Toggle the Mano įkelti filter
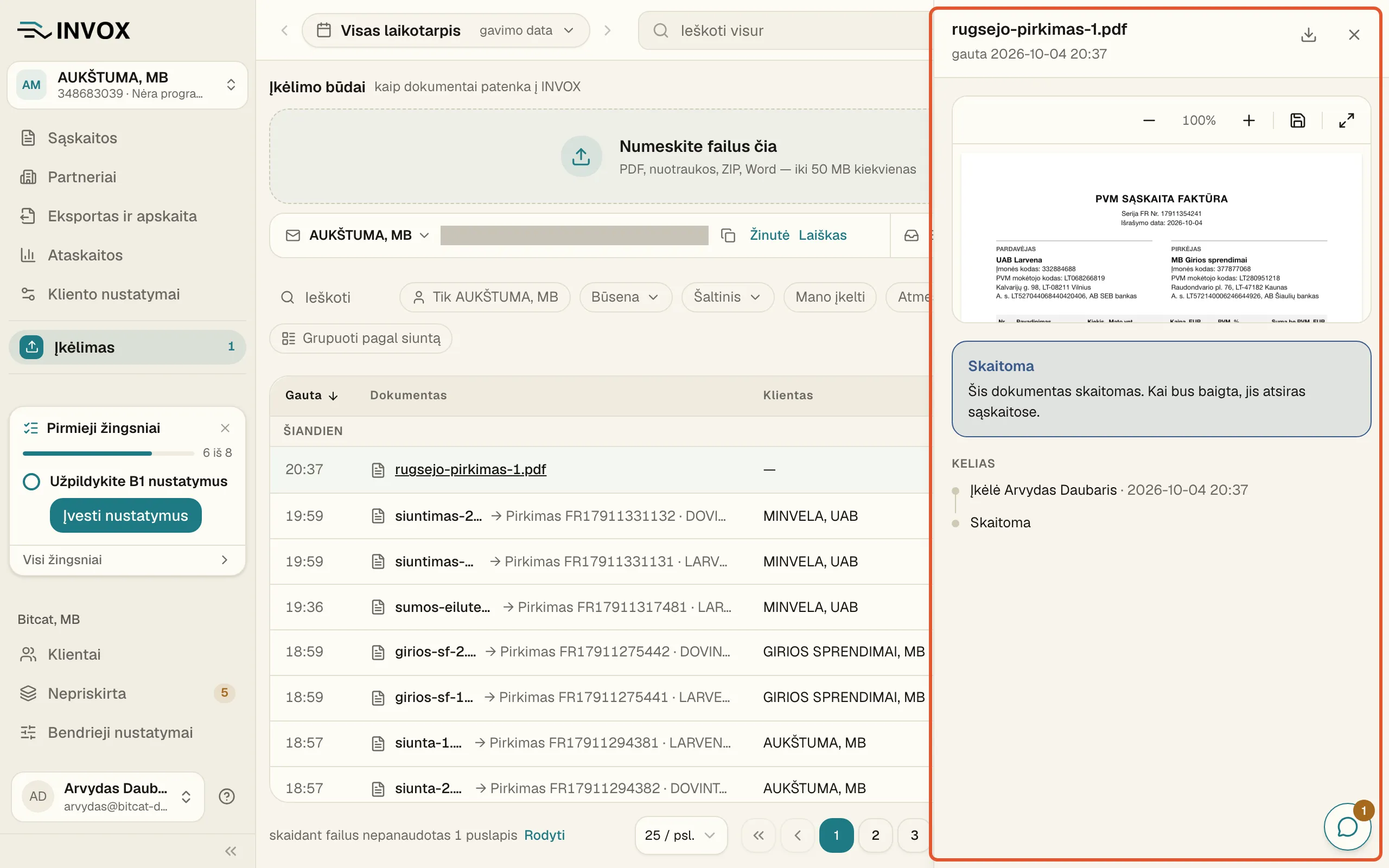 coord(830,297)
